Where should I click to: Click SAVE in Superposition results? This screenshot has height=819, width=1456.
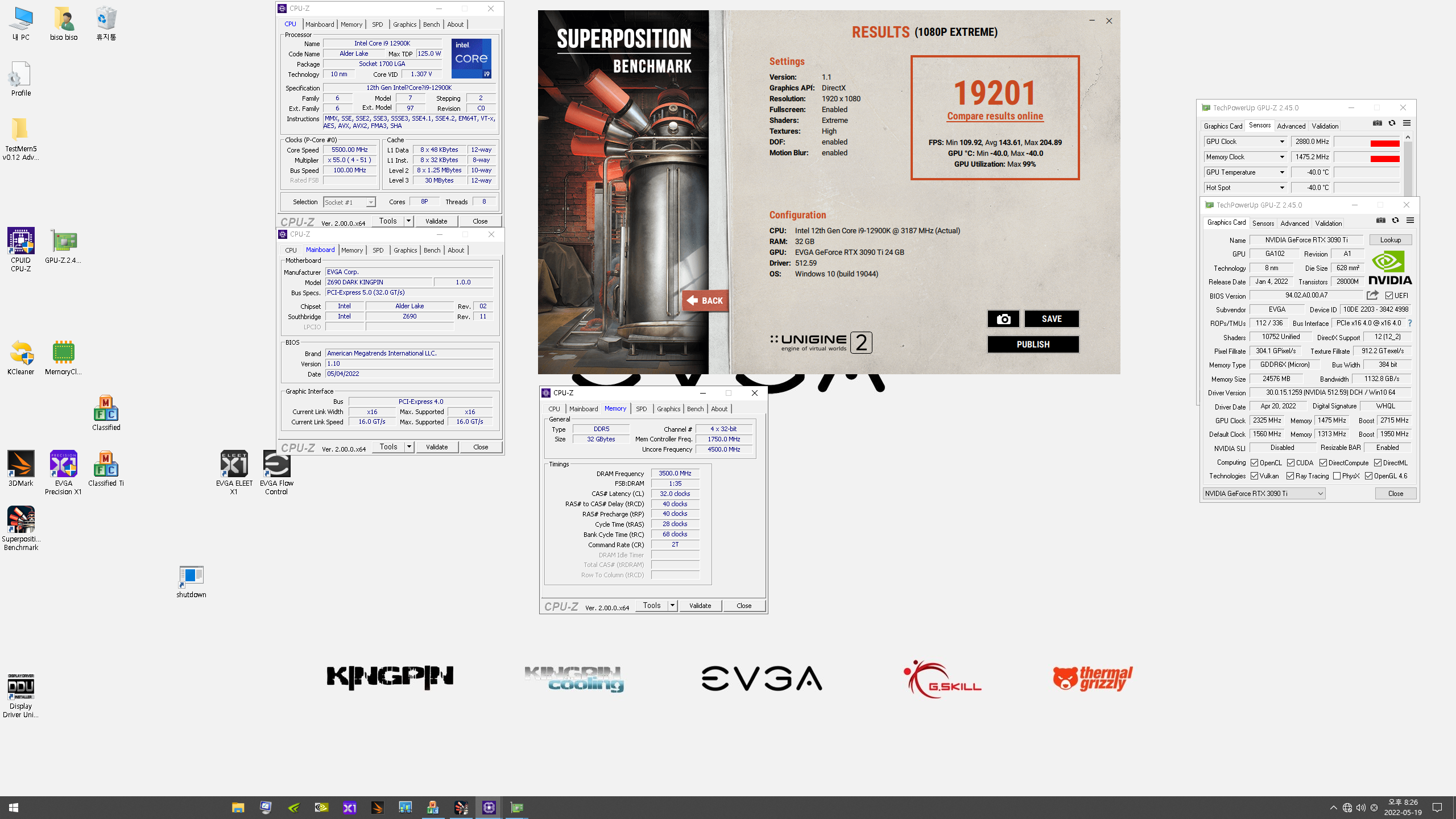click(1051, 319)
